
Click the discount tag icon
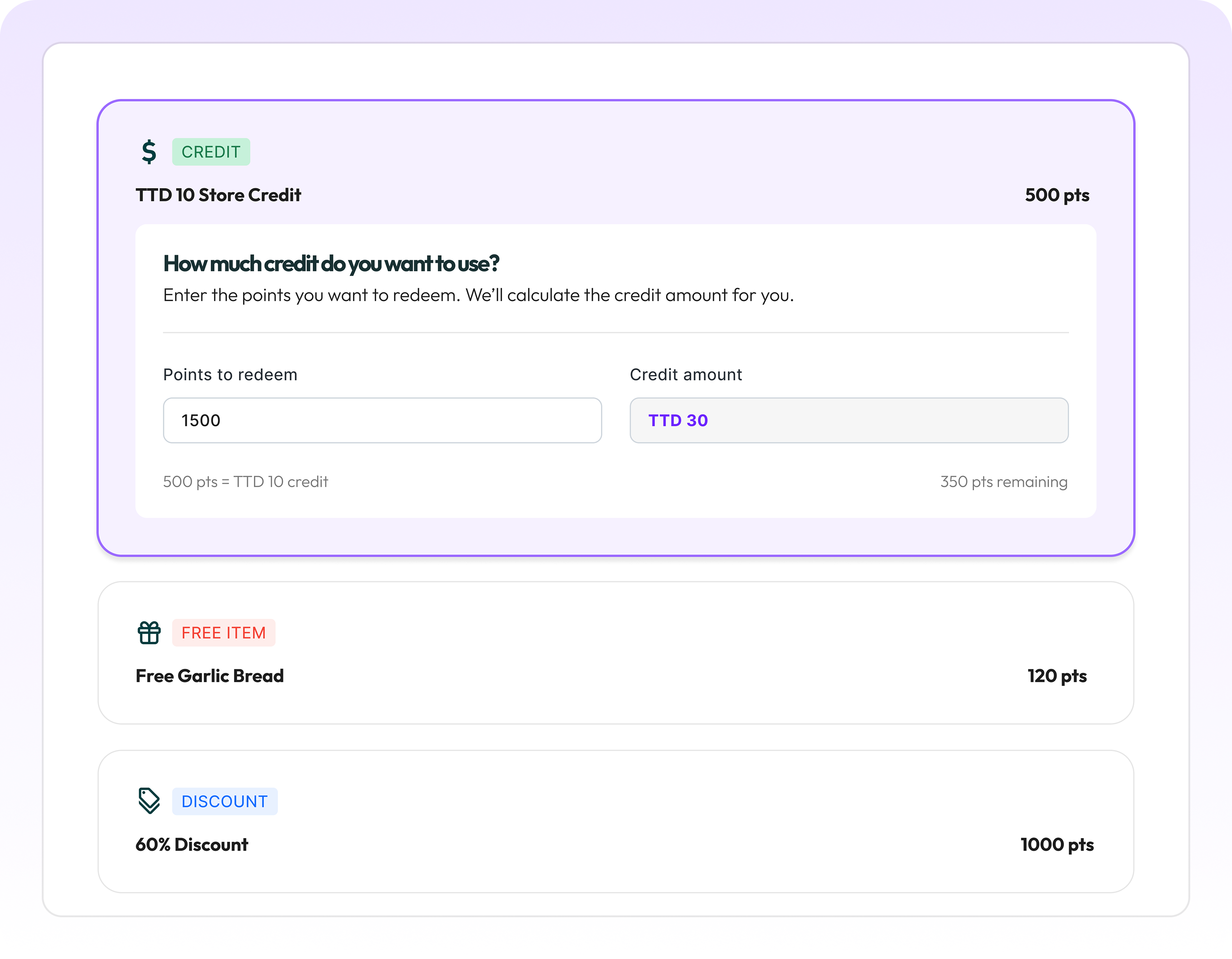coord(149,801)
